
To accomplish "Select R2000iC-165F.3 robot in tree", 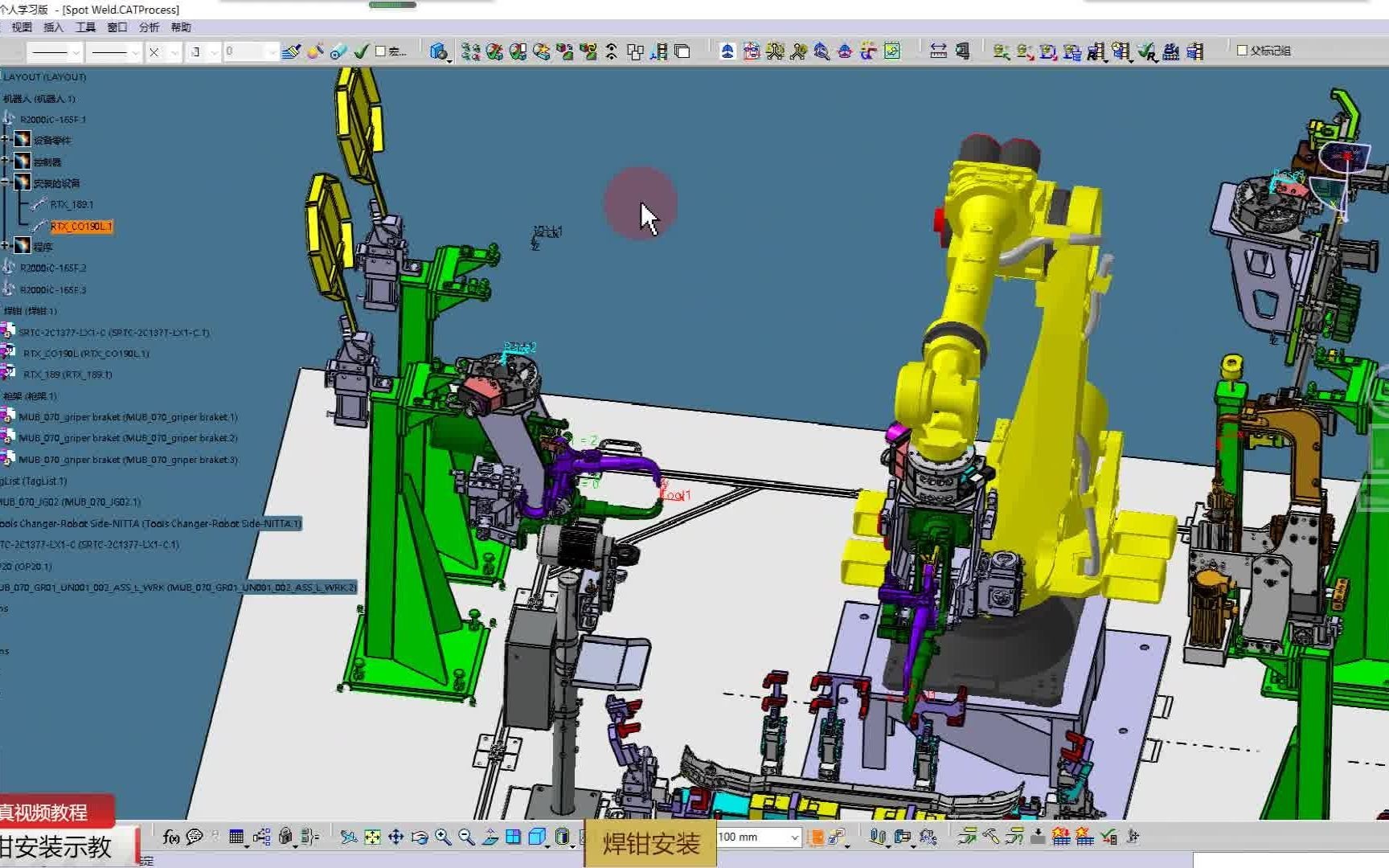I will point(52,290).
